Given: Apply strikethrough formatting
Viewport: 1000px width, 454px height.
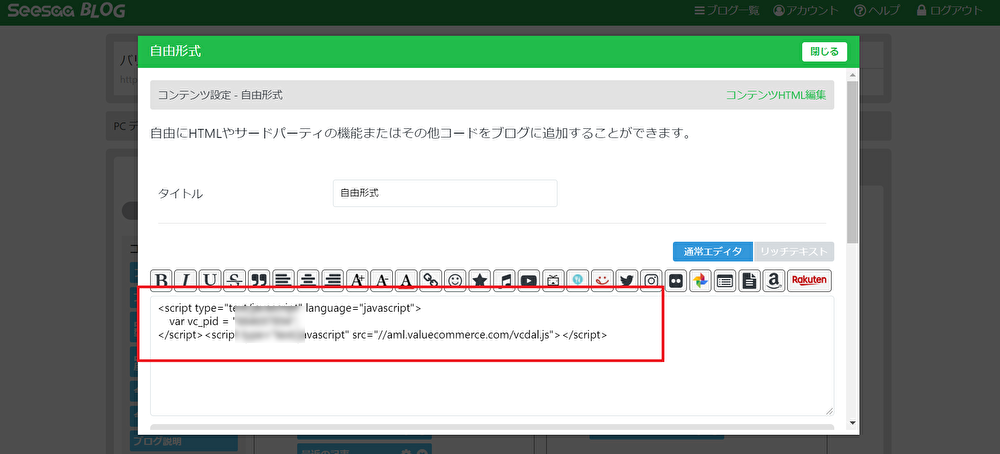Looking at the screenshot, I should coord(235,280).
